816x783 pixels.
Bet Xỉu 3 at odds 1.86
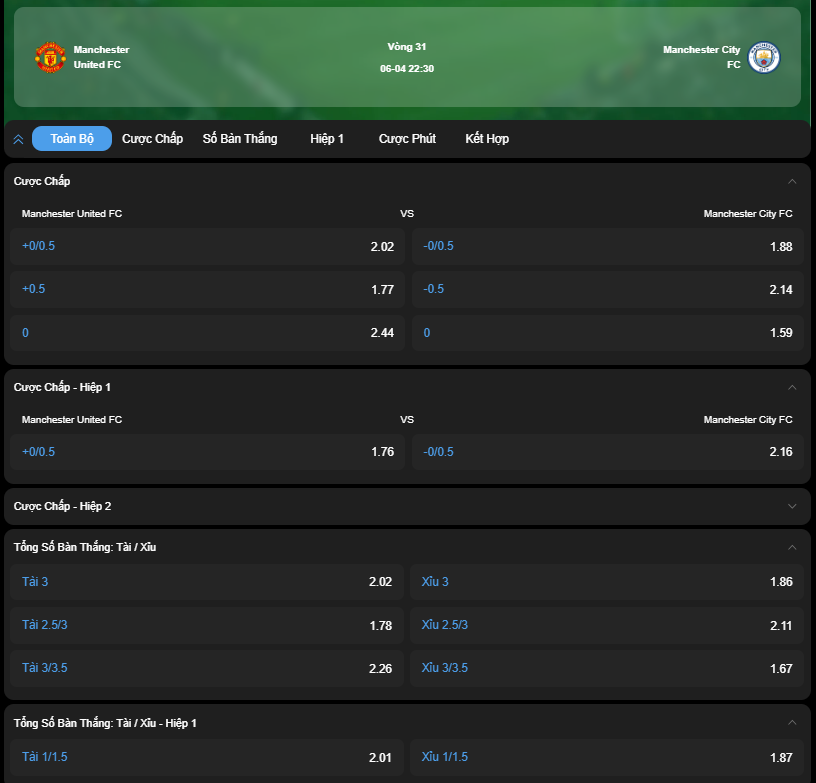click(x=607, y=582)
